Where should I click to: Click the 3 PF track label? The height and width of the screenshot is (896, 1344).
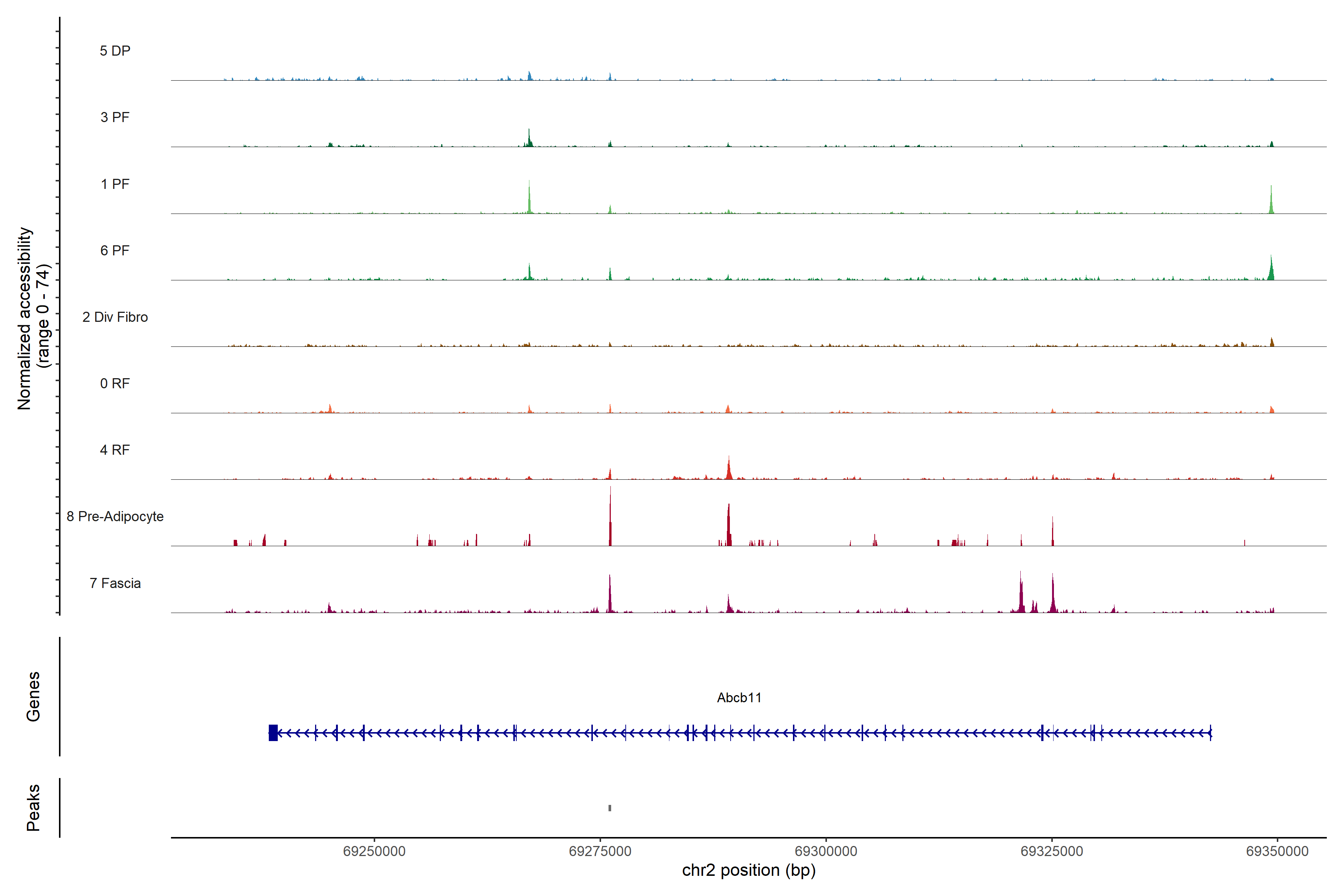pyautogui.click(x=115, y=117)
